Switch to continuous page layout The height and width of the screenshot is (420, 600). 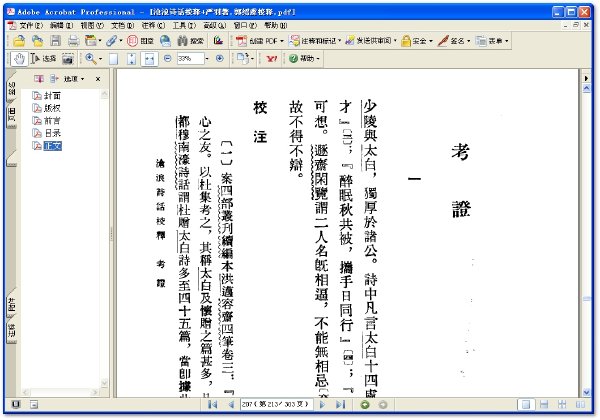click(x=544, y=404)
